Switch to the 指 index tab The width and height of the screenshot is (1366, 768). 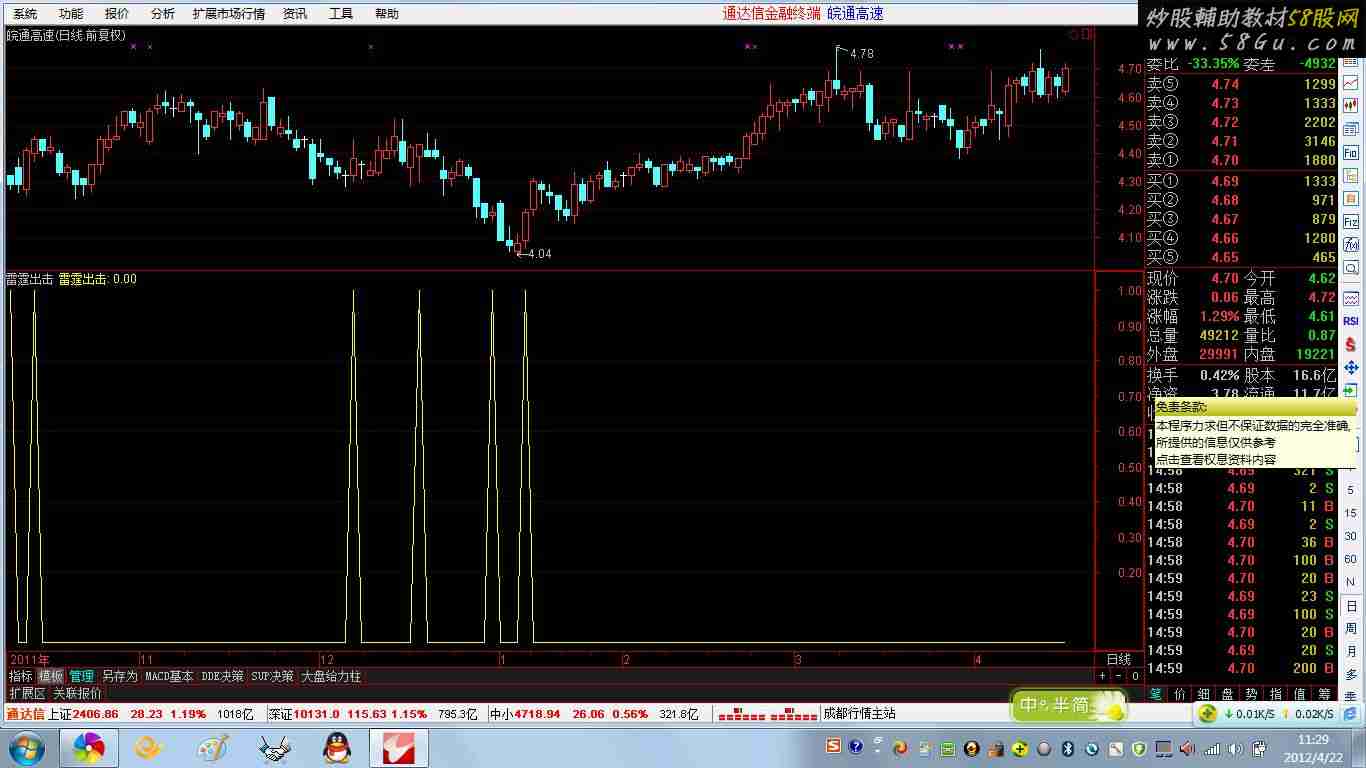pyautogui.click(x=1276, y=693)
